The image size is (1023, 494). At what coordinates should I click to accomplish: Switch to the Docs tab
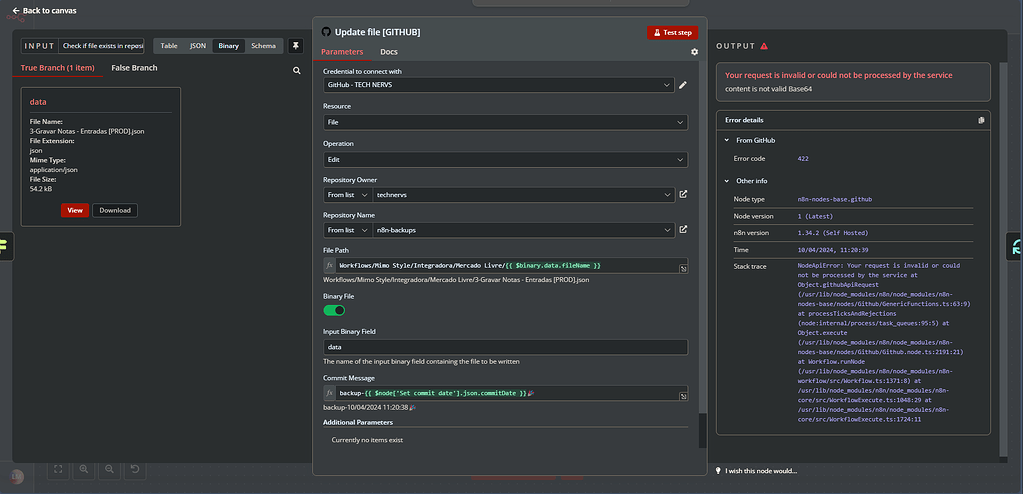pyautogui.click(x=388, y=52)
